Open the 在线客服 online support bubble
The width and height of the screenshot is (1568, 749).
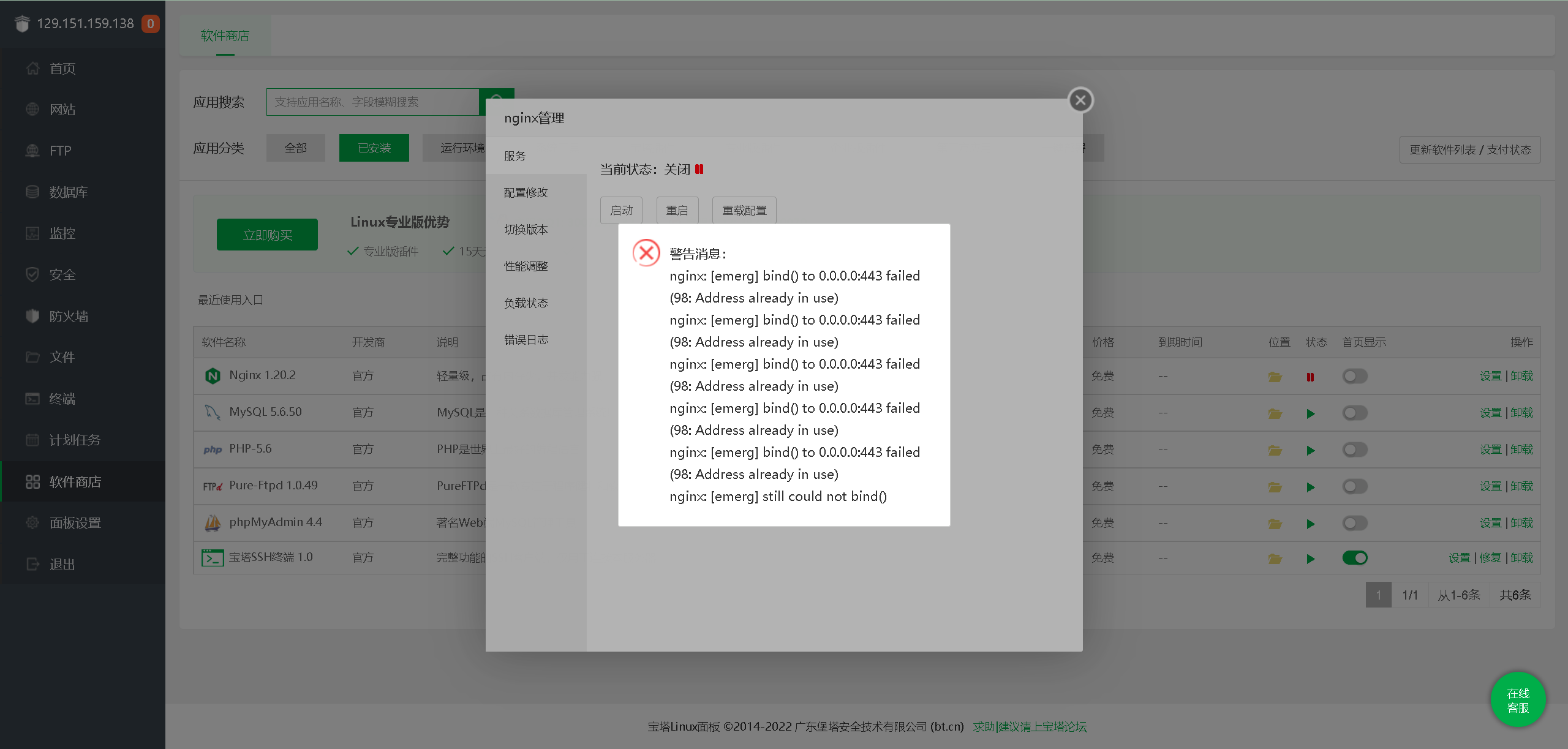point(1518,700)
